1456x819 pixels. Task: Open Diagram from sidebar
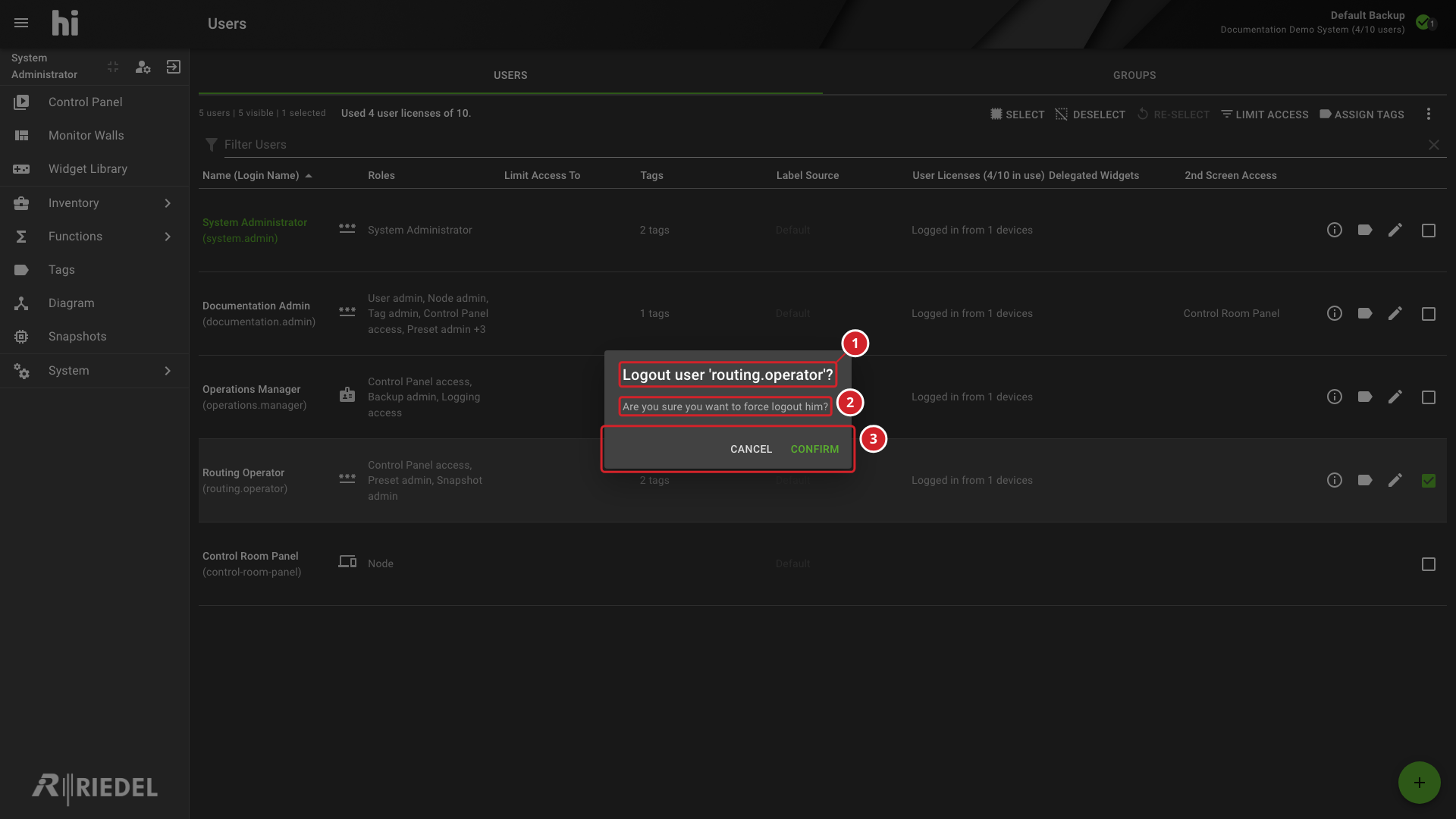(x=95, y=303)
